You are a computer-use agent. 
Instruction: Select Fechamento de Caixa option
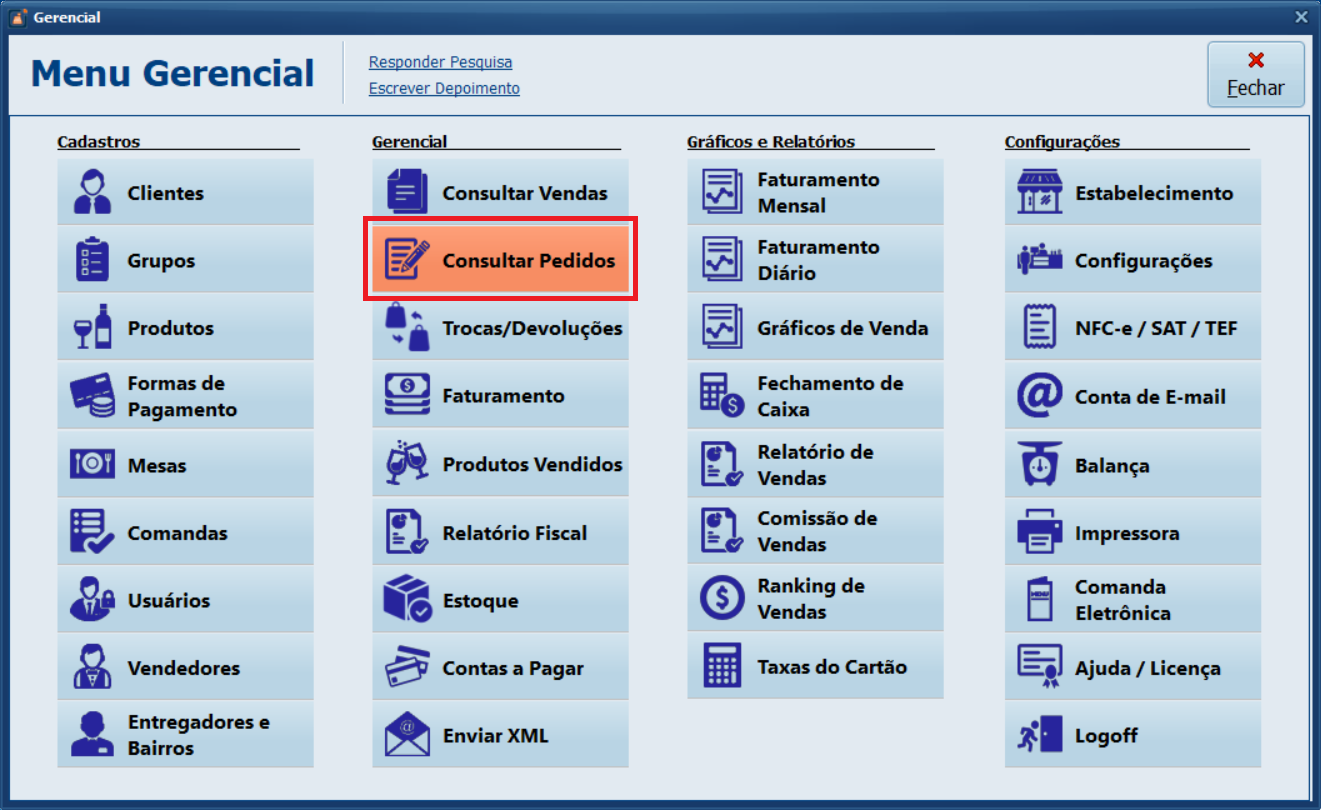(815, 396)
